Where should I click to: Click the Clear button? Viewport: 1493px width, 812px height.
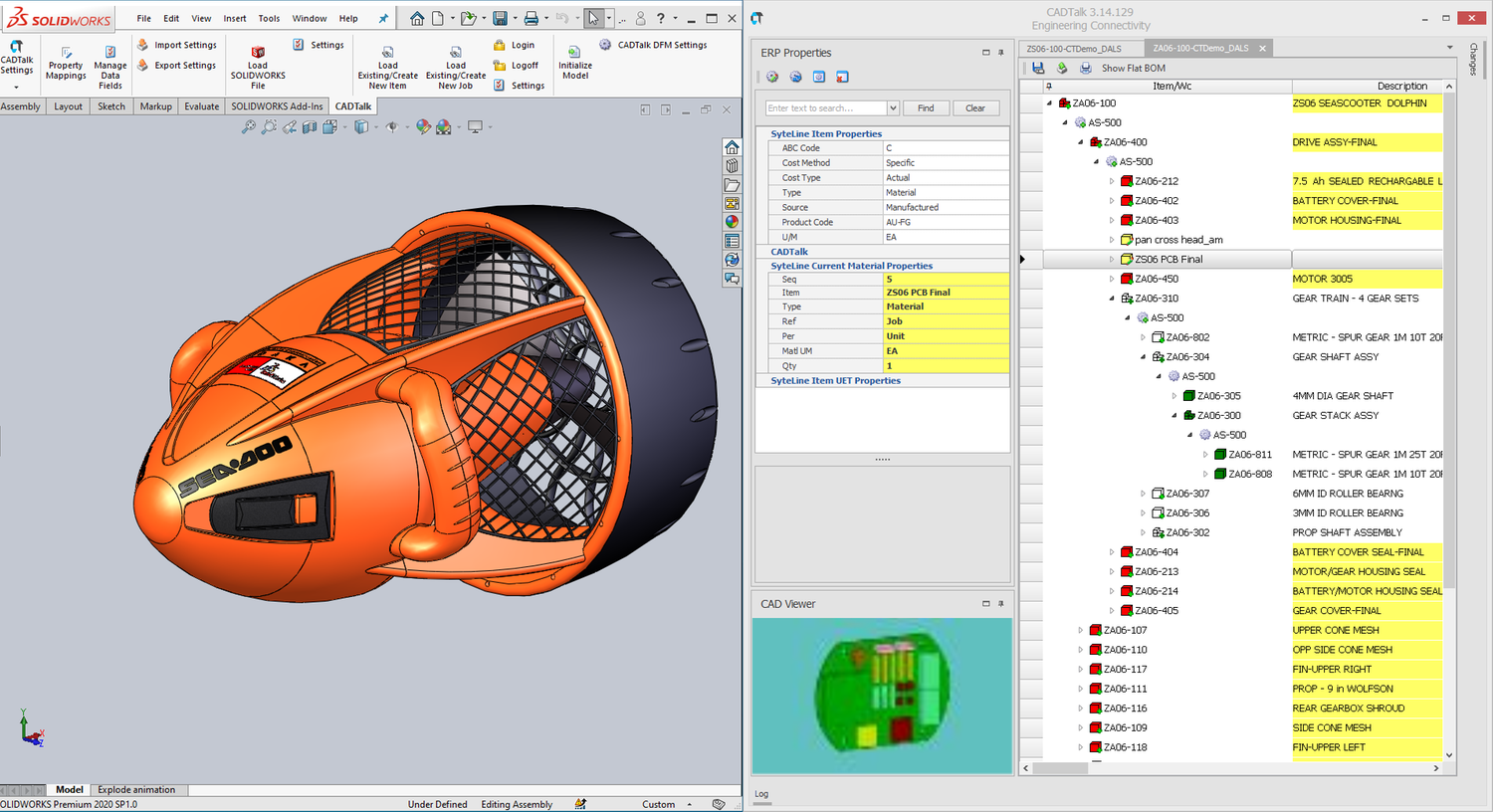click(x=975, y=108)
